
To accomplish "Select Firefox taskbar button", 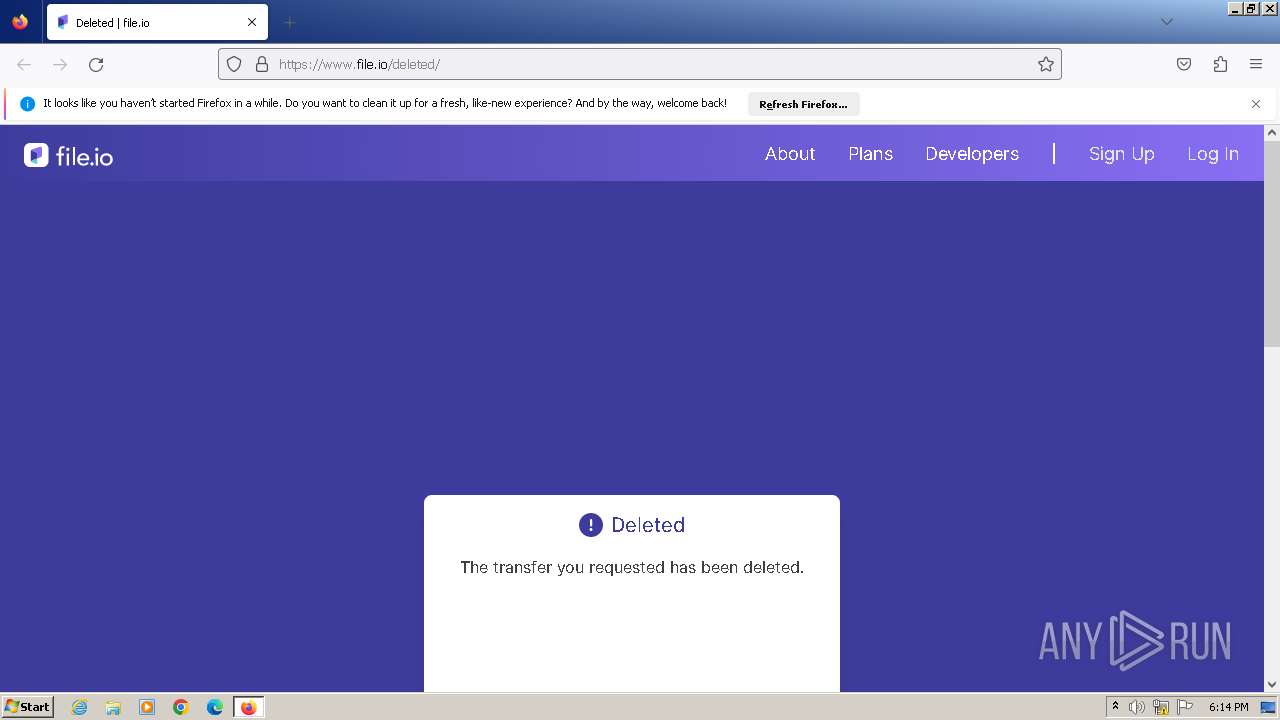I will coord(248,707).
